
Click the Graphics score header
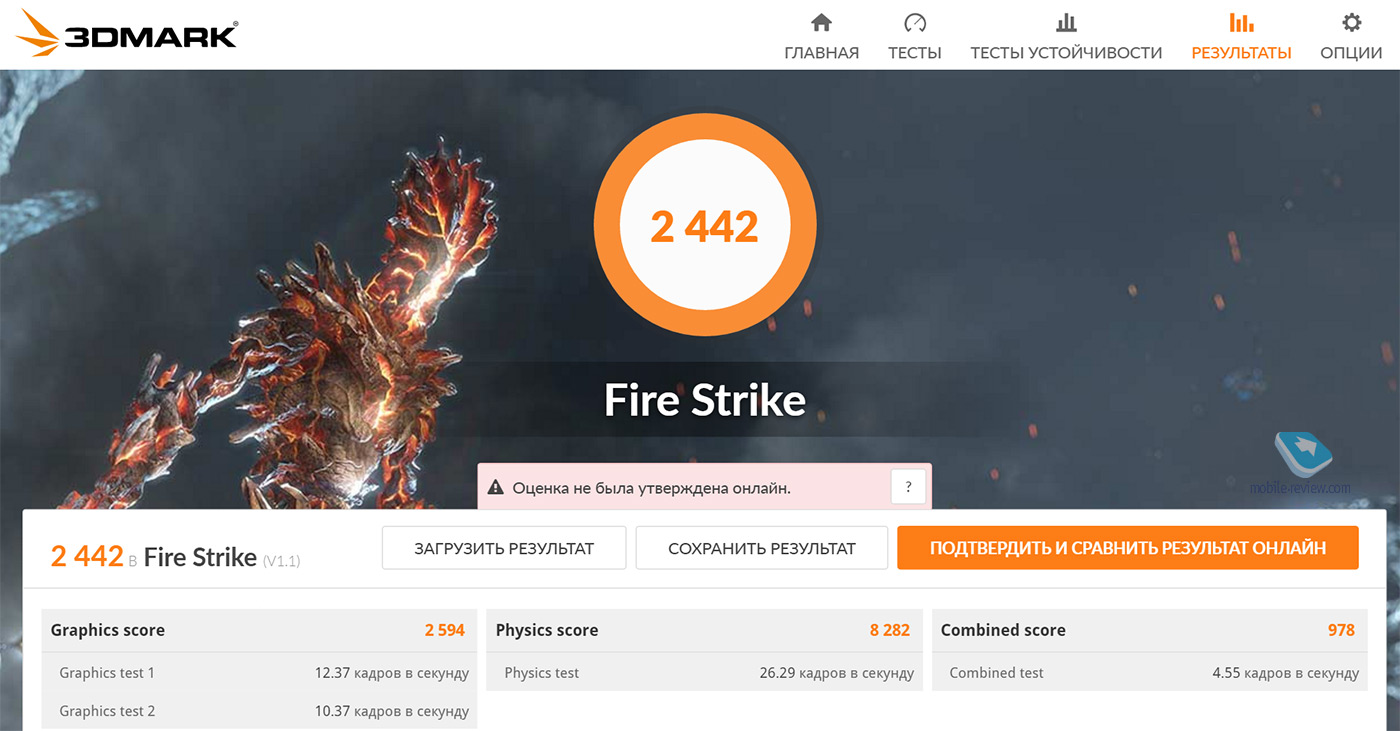pyautogui.click(x=258, y=630)
